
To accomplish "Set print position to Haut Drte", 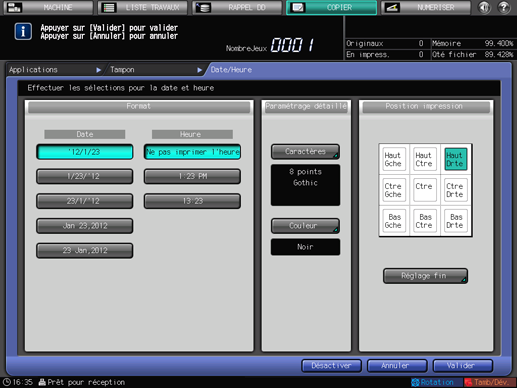I will point(456,159).
